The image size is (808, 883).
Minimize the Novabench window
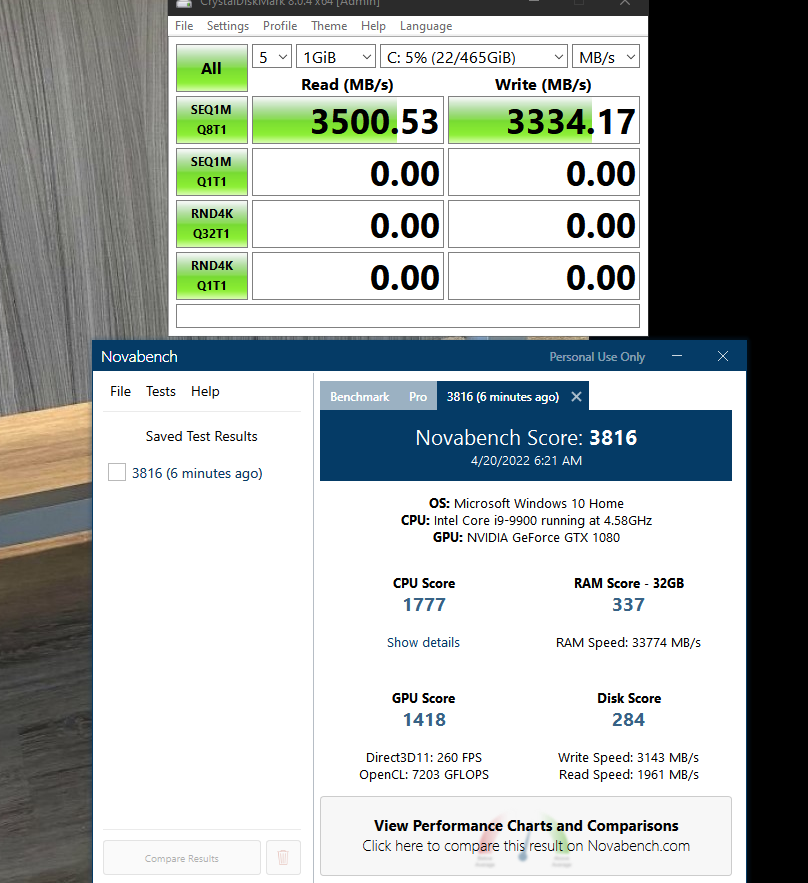(x=677, y=356)
